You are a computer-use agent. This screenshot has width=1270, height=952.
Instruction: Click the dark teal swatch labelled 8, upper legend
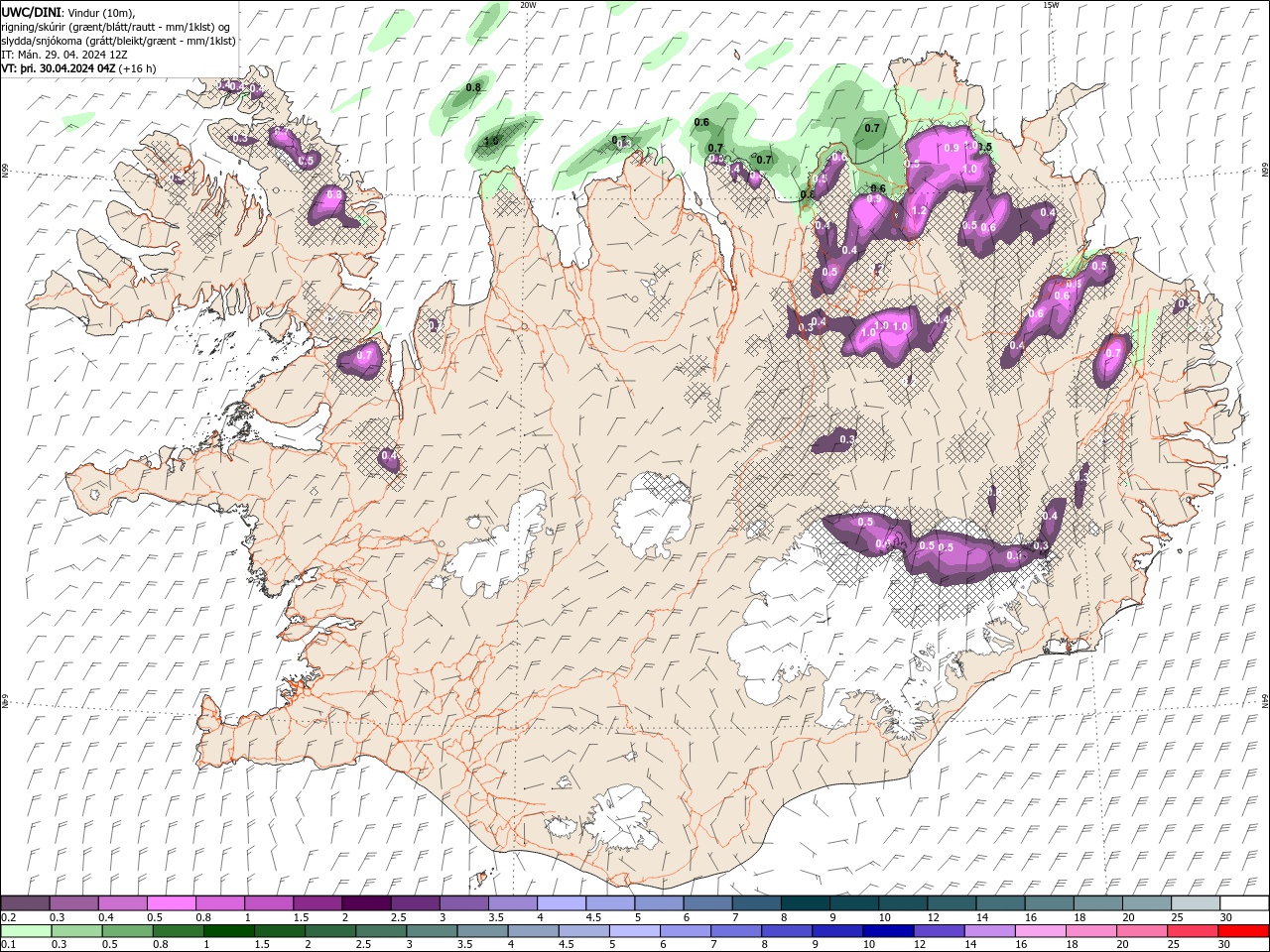804,903
